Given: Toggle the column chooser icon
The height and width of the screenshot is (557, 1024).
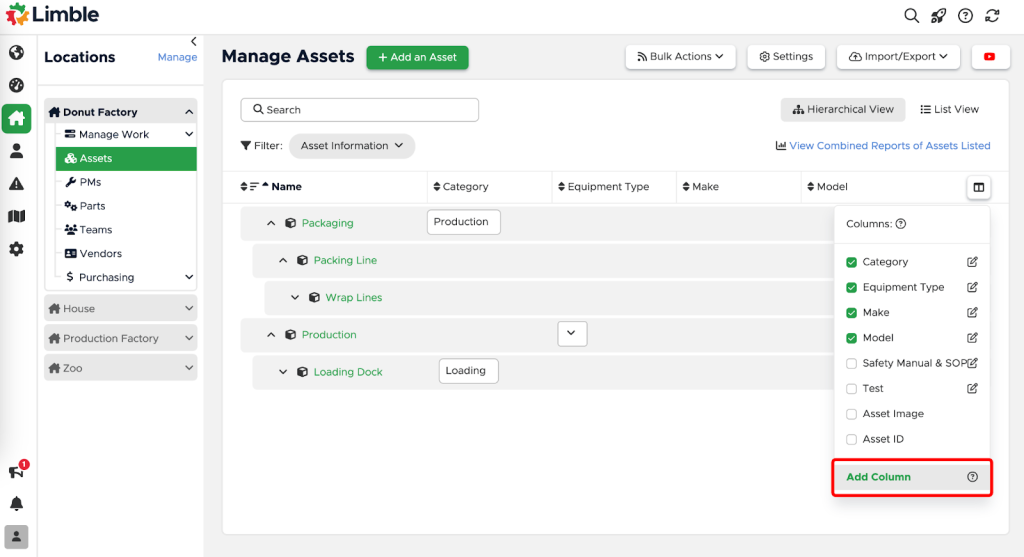Looking at the screenshot, I should pyautogui.click(x=978, y=187).
